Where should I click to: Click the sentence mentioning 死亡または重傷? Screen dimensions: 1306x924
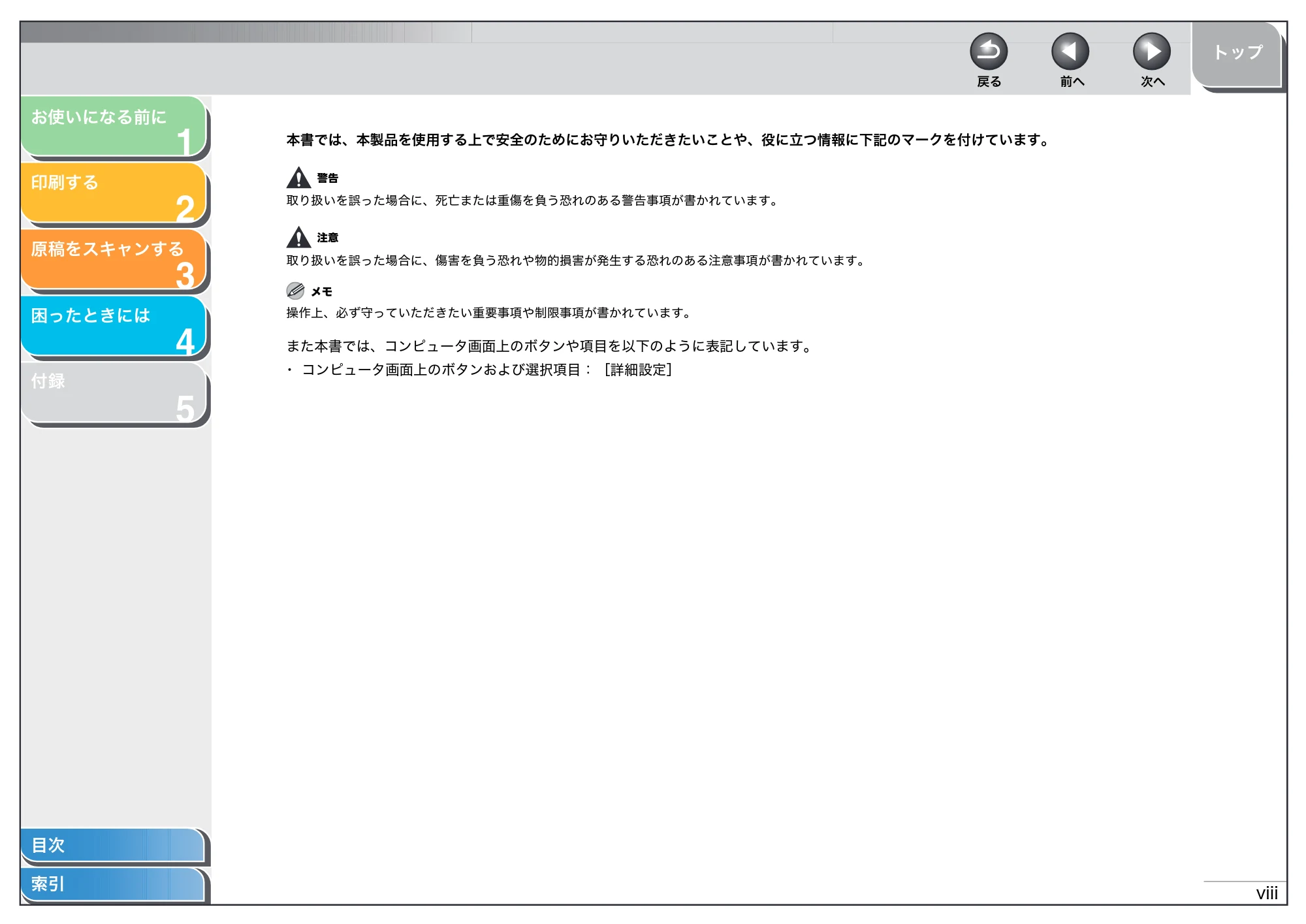[x=532, y=200]
